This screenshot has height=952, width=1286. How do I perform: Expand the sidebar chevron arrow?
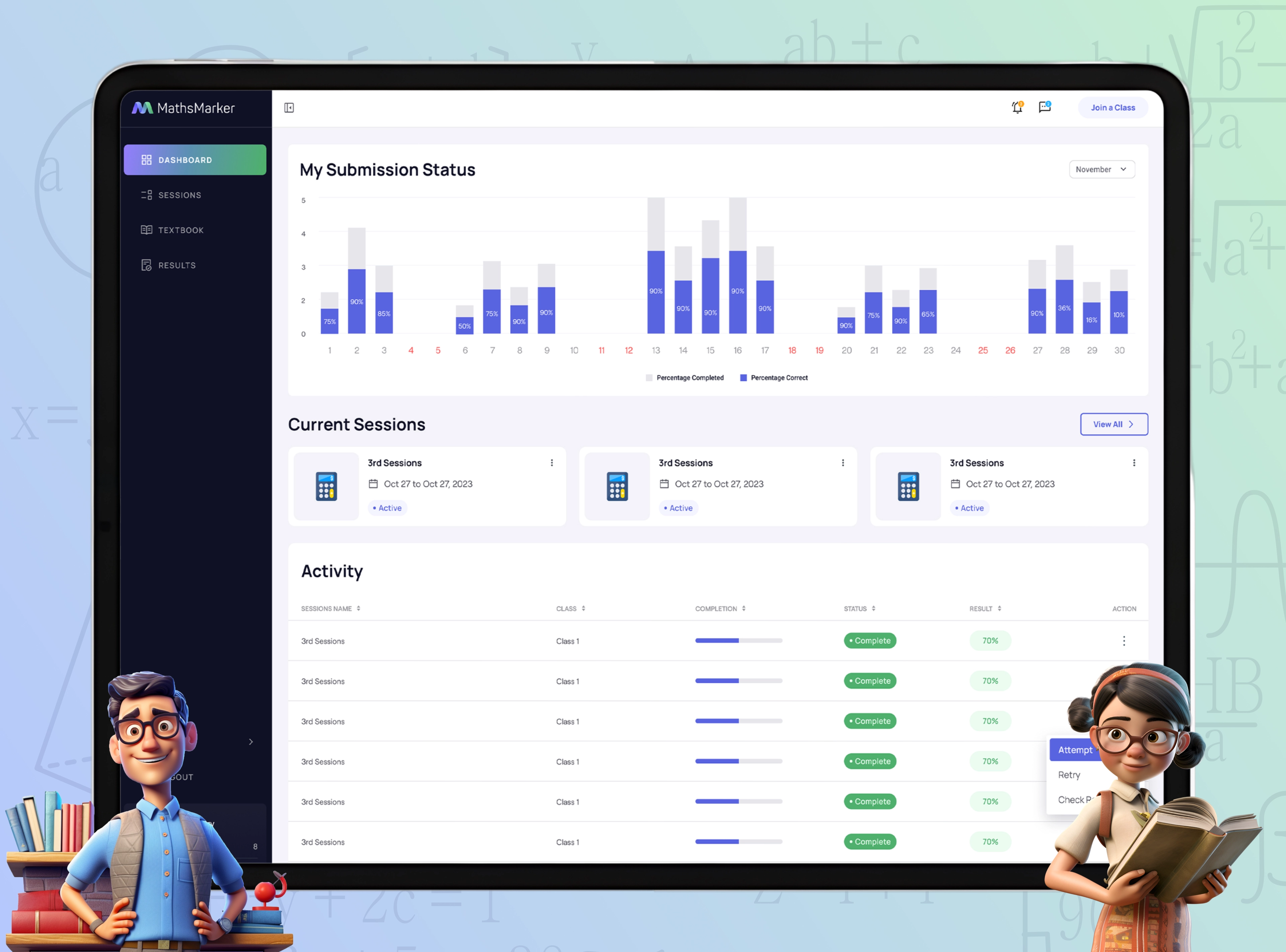click(251, 742)
